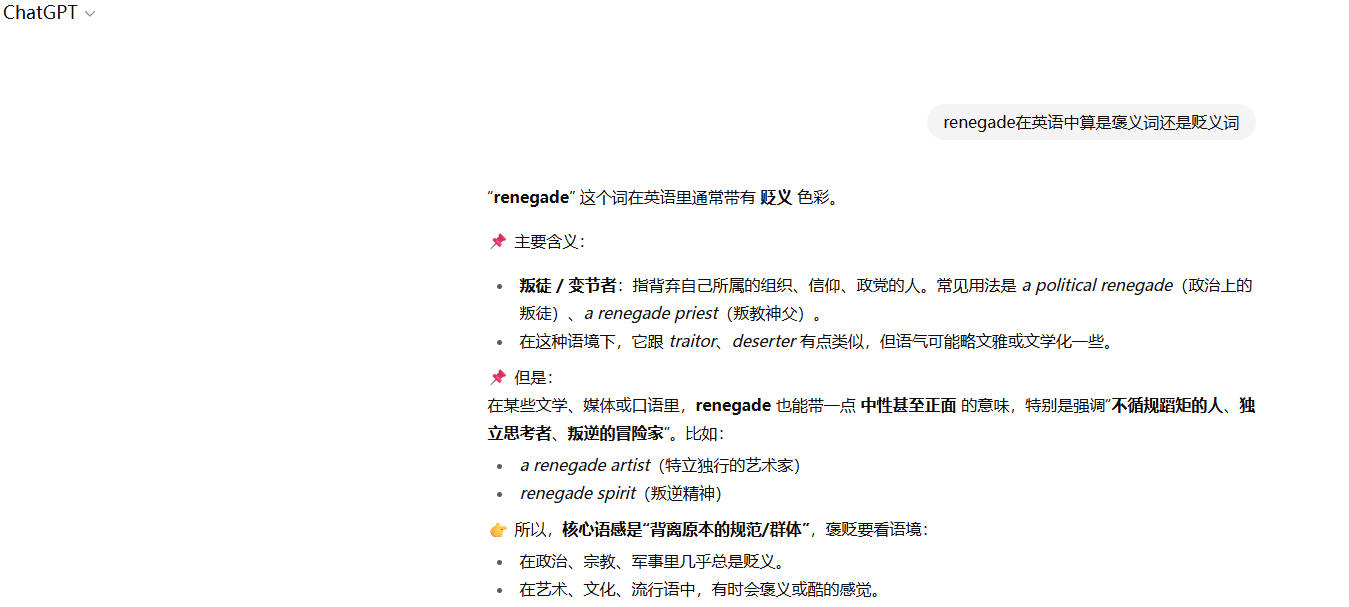Click the user message bubble about renegade
The width and height of the screenshot is (1349, 607).
click(1091, 123)
